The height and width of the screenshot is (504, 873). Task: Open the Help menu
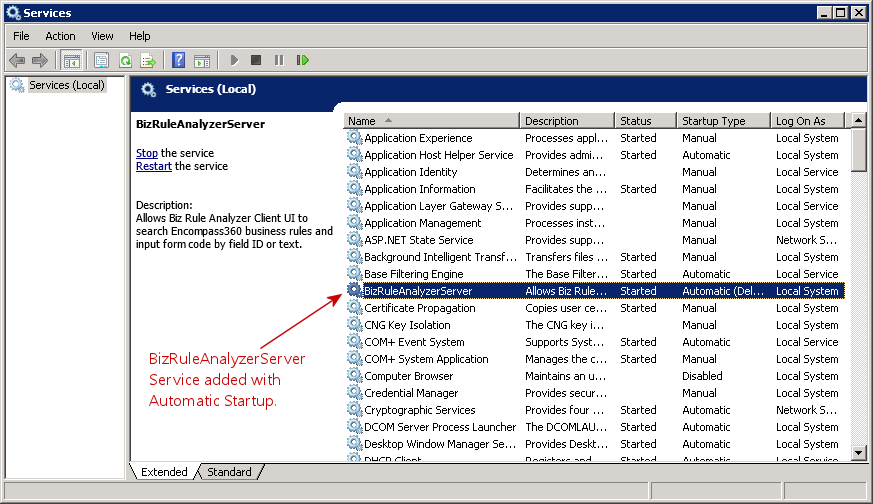(140, 36)
